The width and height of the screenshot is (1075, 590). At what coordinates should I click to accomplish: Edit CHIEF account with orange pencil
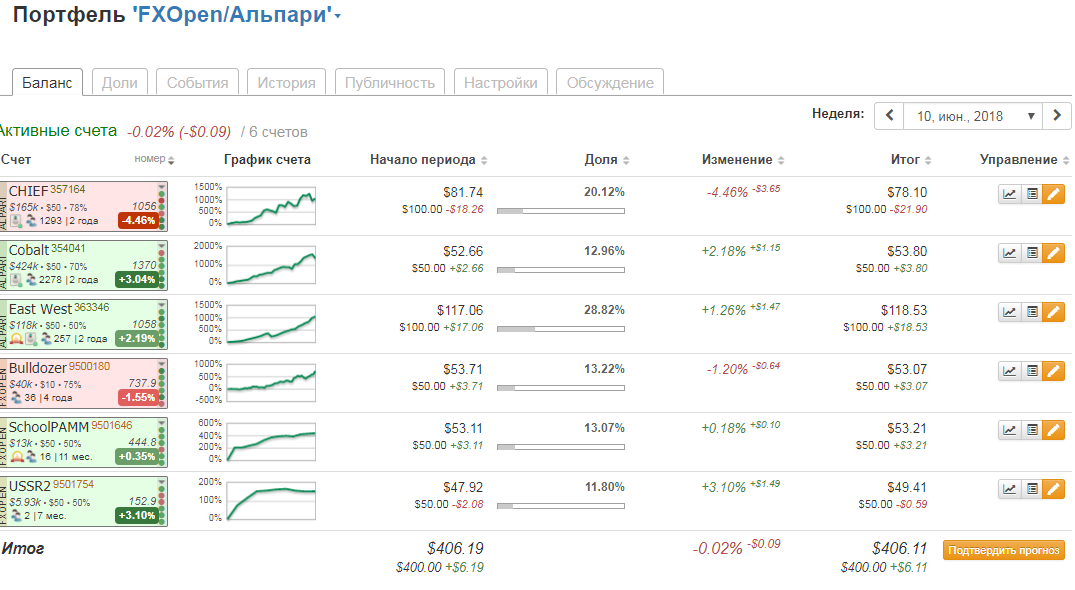point(1054,194)
